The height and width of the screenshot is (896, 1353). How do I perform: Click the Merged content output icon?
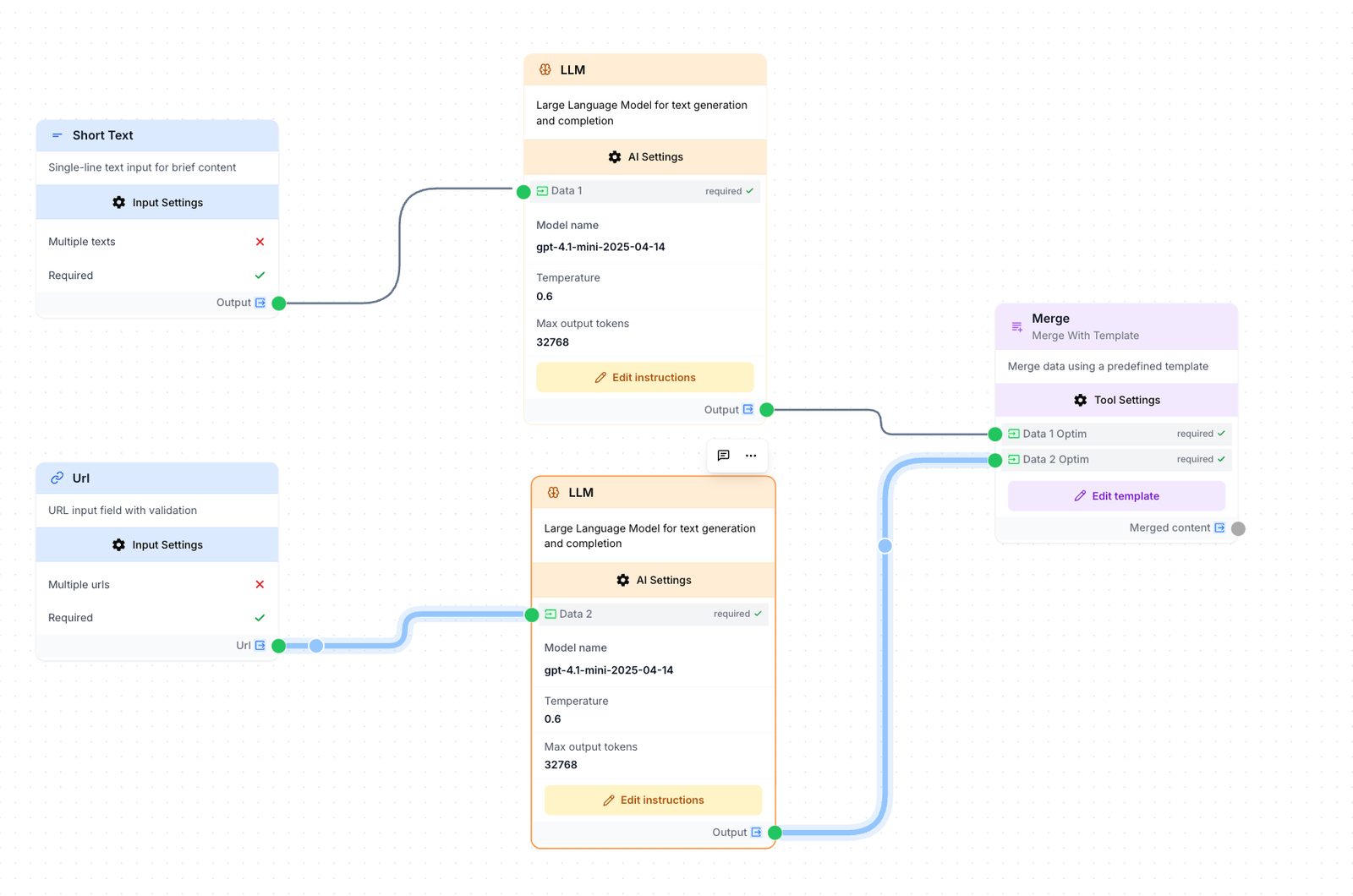1219,528
